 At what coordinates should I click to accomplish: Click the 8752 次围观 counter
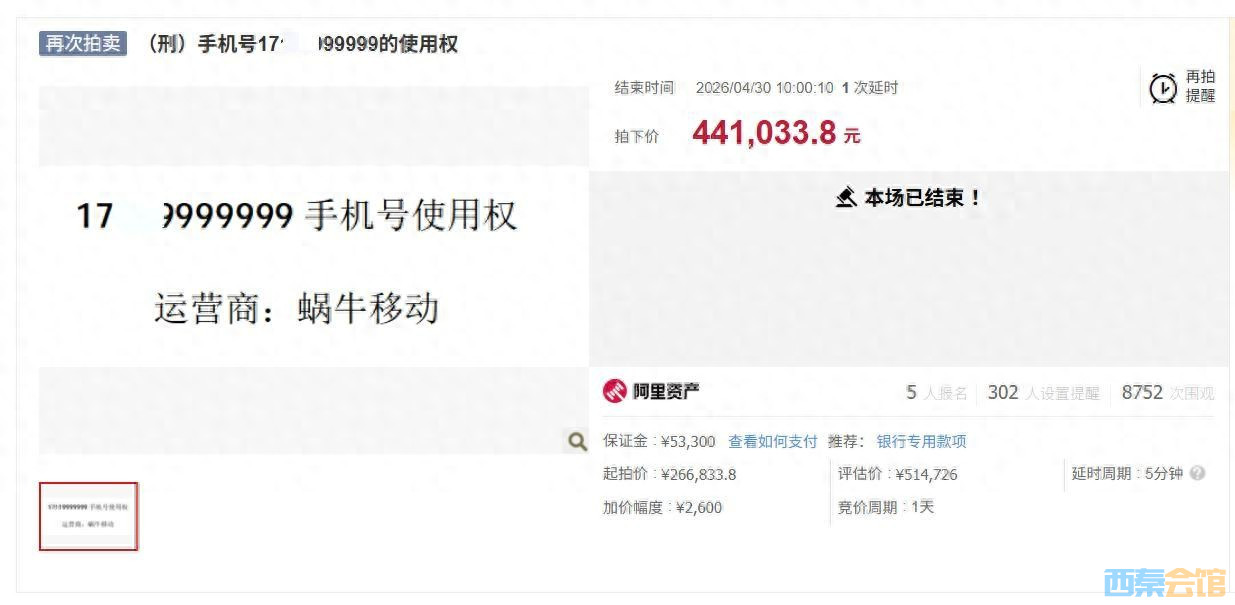pos(1168,393)
